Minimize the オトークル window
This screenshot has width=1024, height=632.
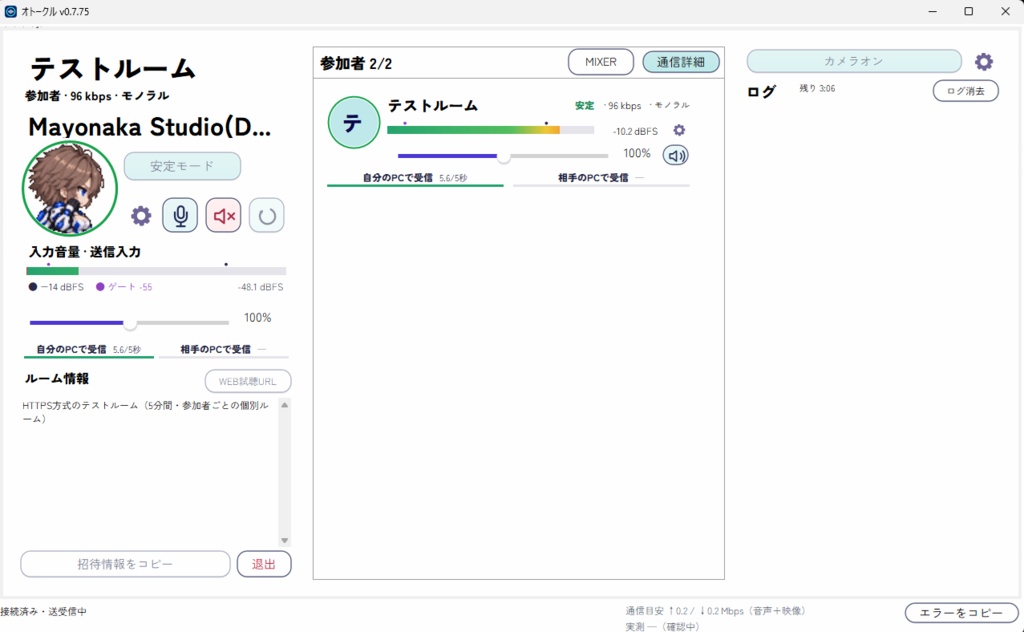click(933, 11)
